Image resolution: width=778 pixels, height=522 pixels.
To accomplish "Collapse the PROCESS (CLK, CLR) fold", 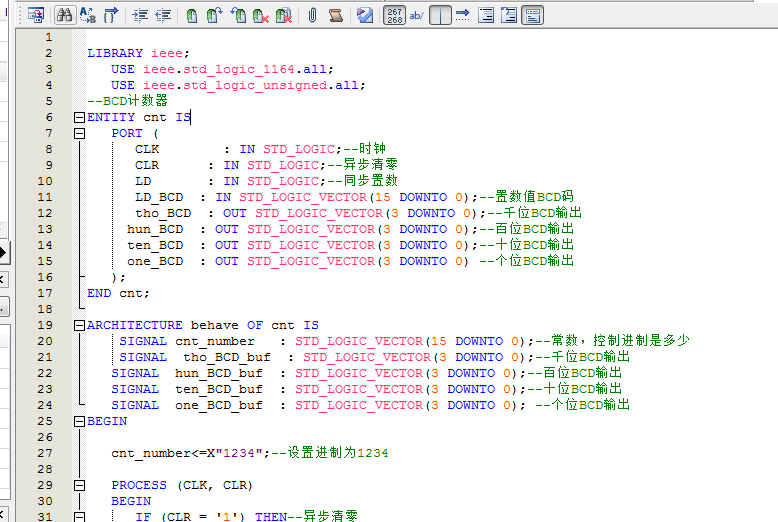I will (x=79, y=485).
